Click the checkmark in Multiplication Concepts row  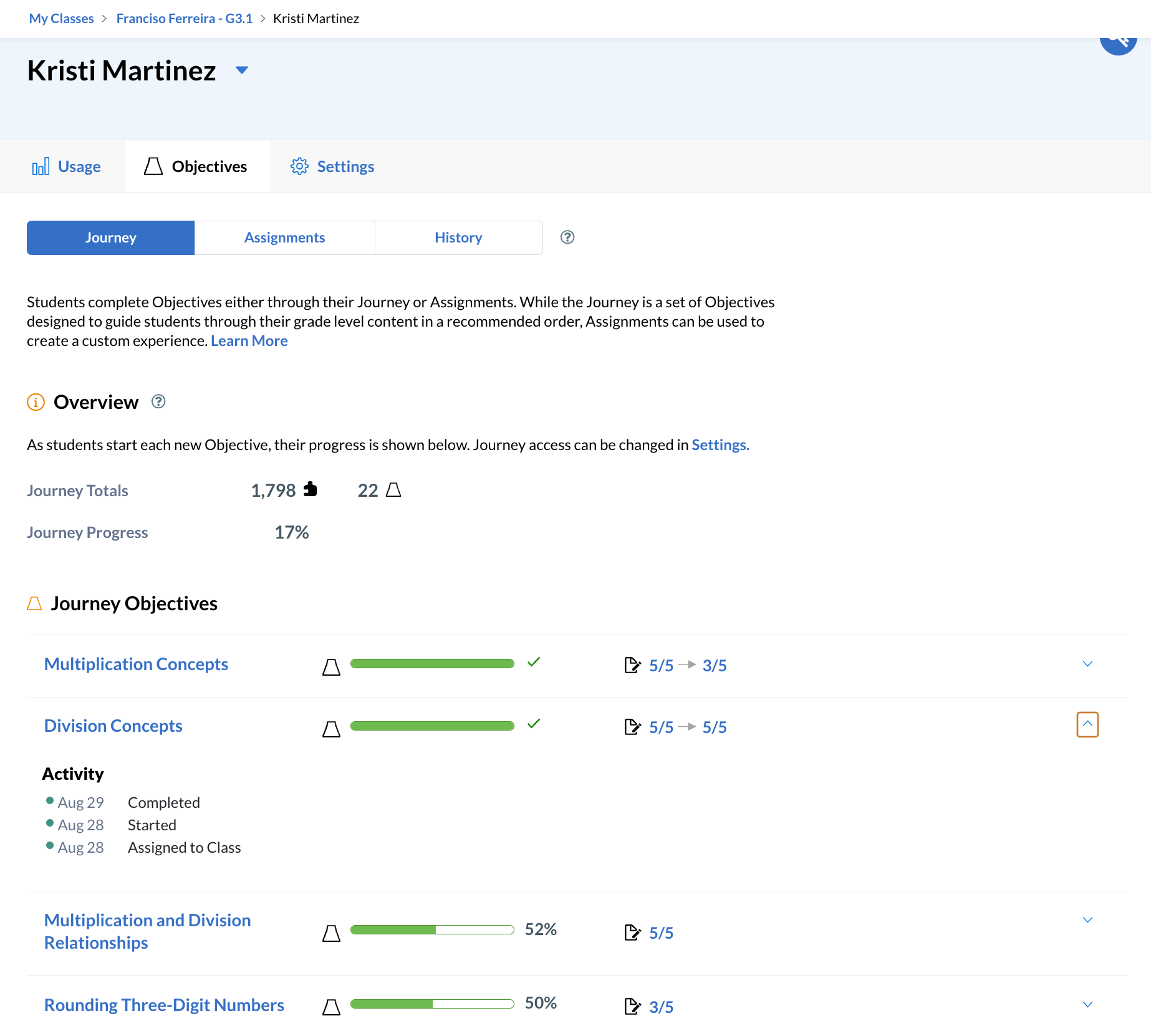tap(534, 662)
